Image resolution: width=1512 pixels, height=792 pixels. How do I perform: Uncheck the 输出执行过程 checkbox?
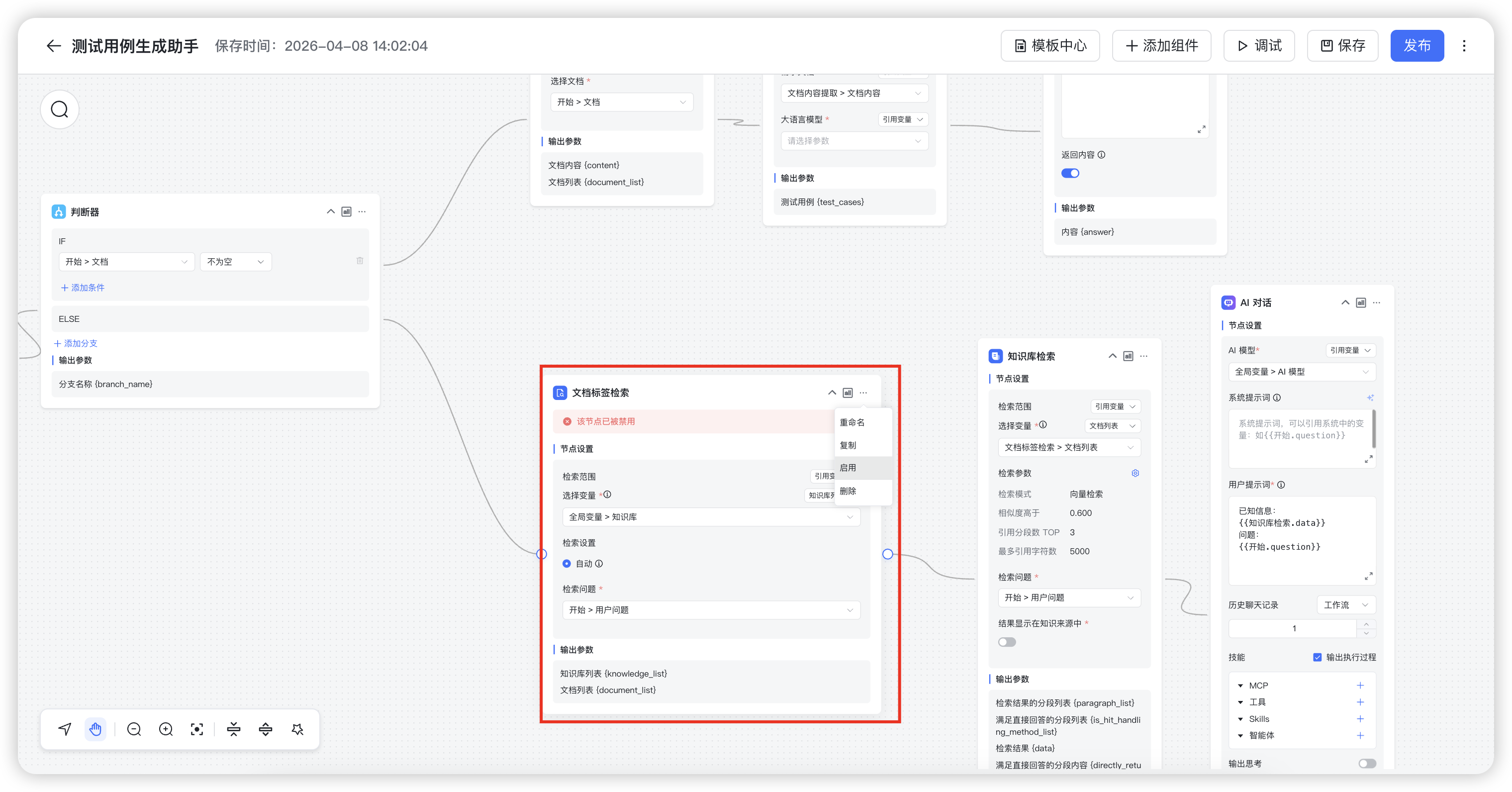pyautogui.click(x=1317, y=658)
